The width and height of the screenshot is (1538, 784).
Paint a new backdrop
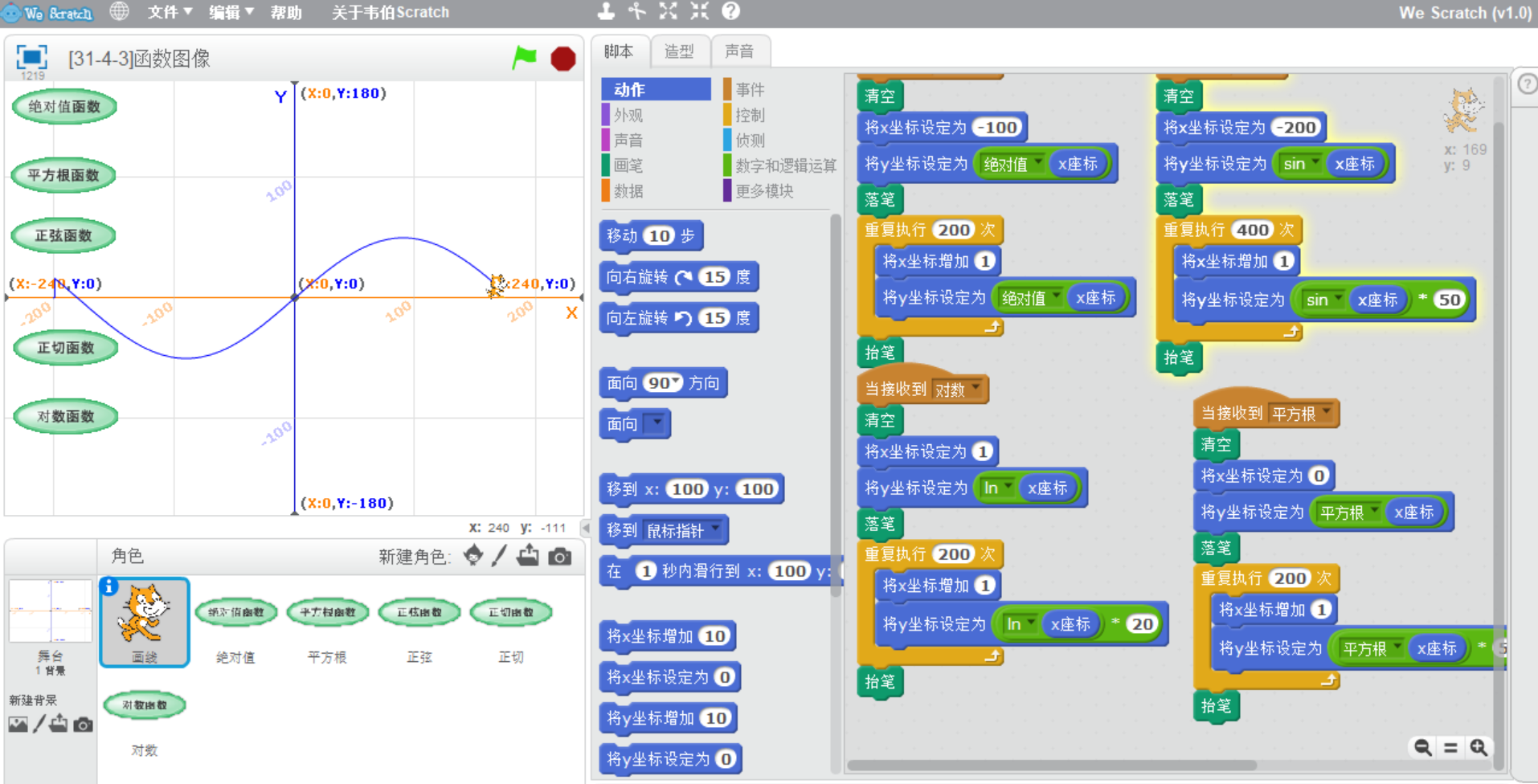coord(39,724)
